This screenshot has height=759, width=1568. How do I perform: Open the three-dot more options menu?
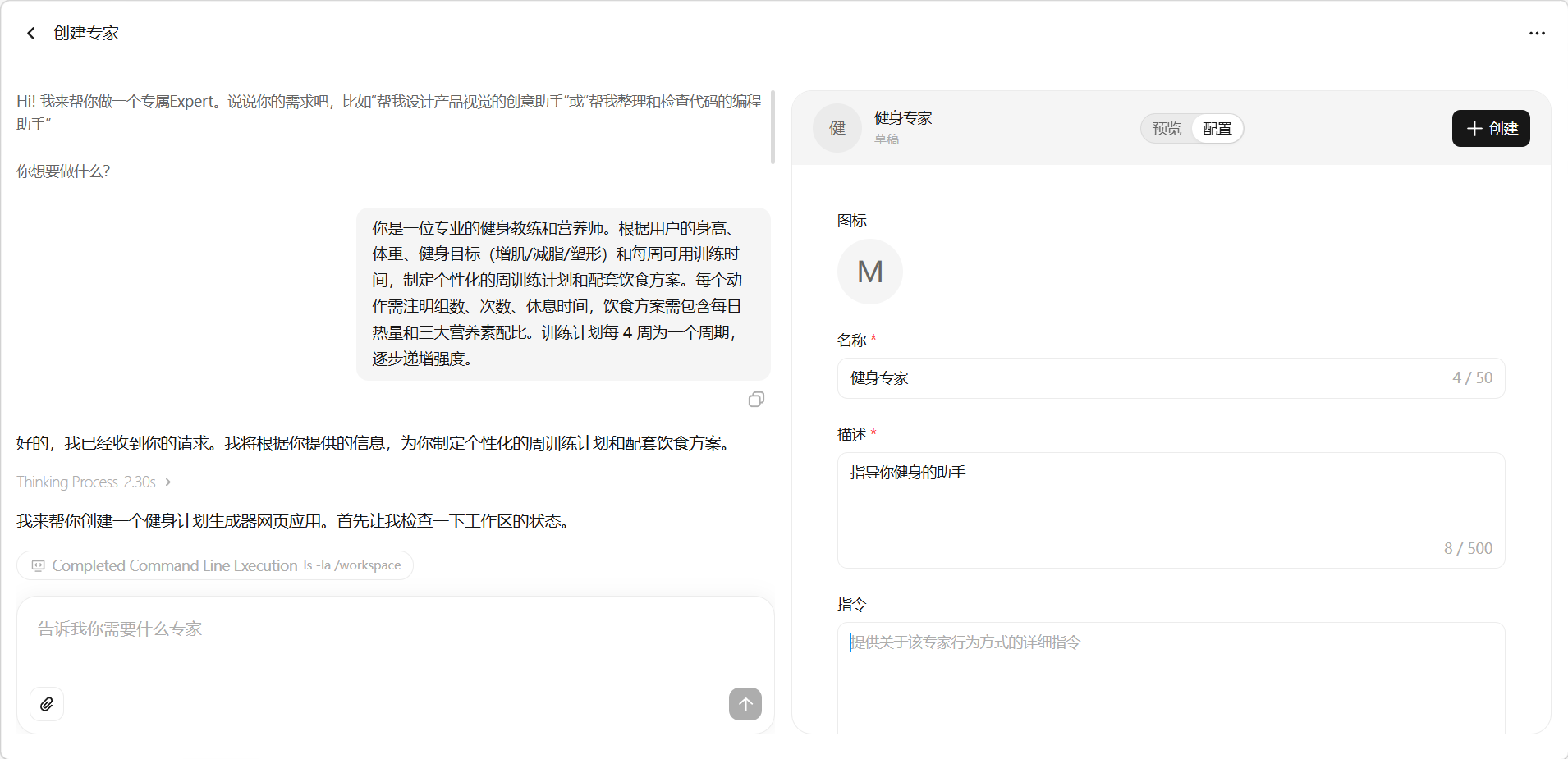pyautogui.click(x=1537, y=34)
